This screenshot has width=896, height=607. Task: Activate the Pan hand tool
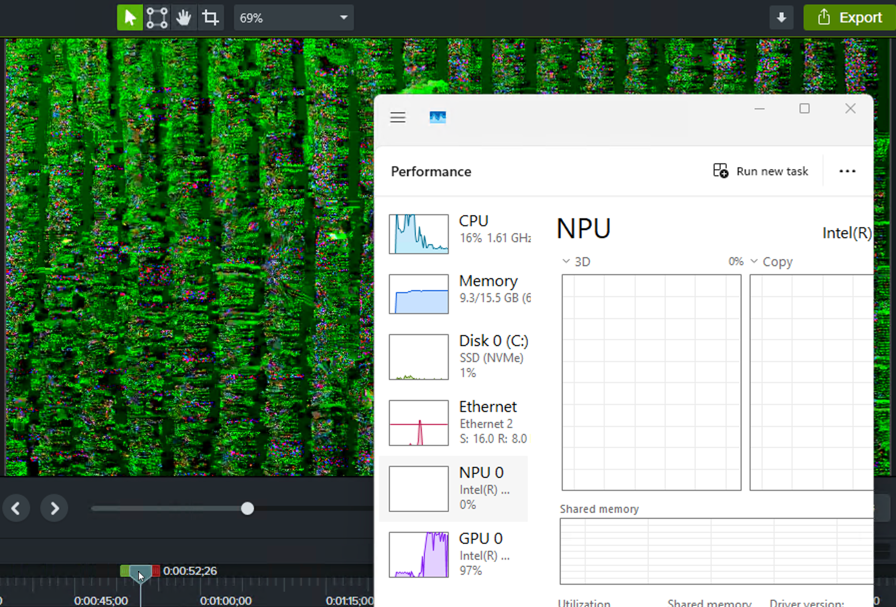[184, 17]
